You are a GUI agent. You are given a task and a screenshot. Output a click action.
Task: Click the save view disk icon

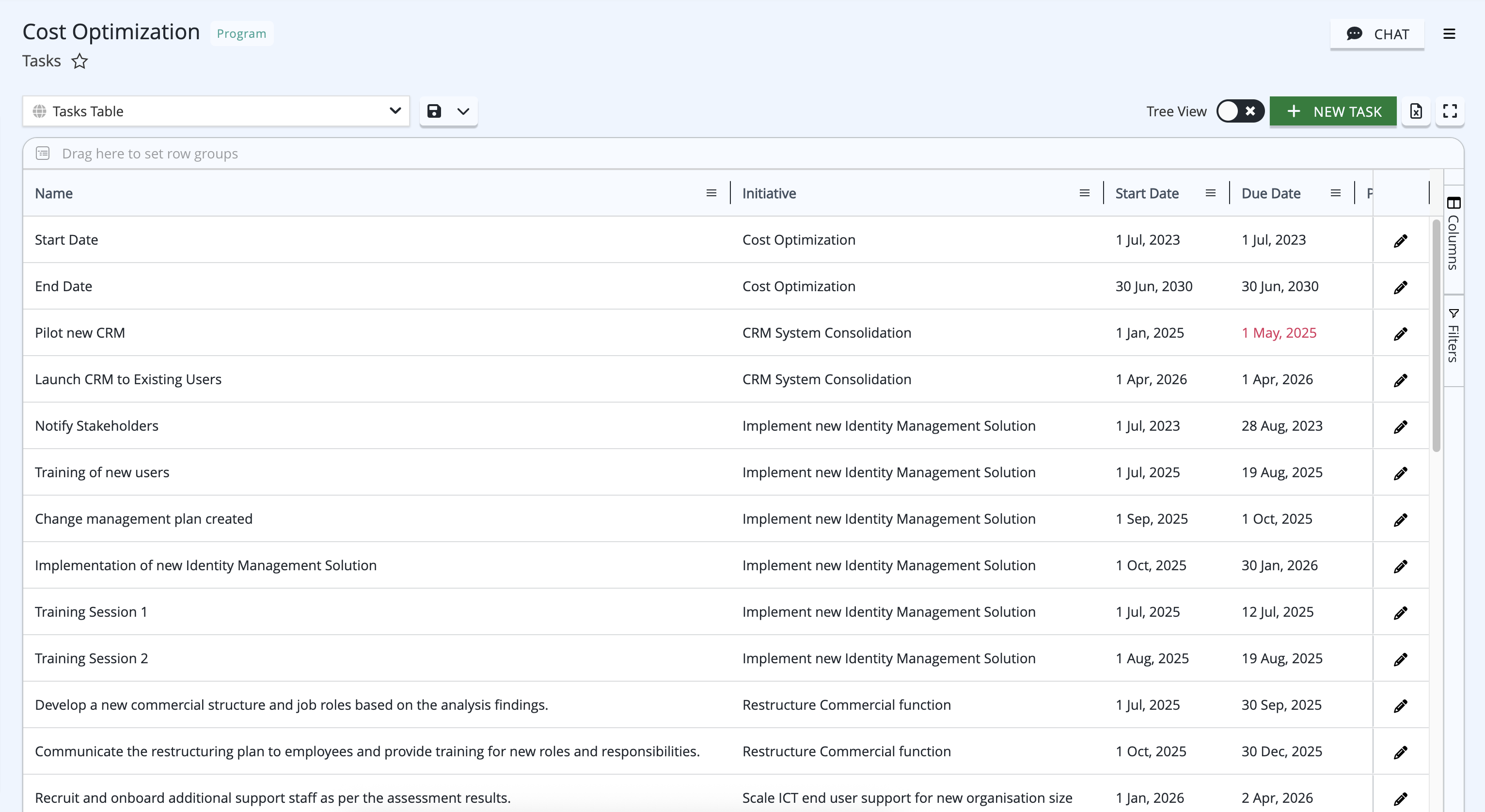434,111
